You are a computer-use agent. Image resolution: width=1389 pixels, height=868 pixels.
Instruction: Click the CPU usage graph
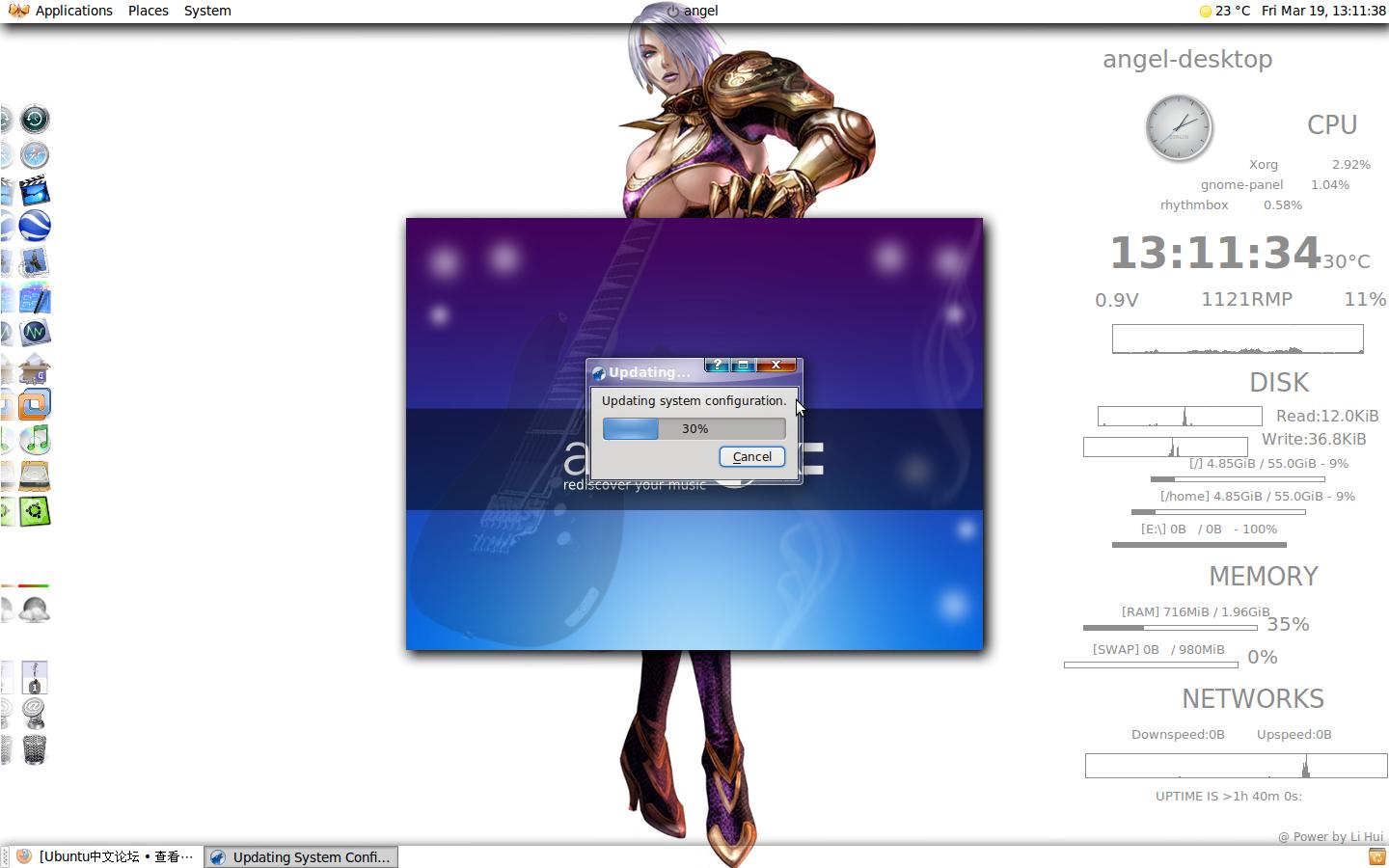pyautogui.click(x=1238, y=339)
